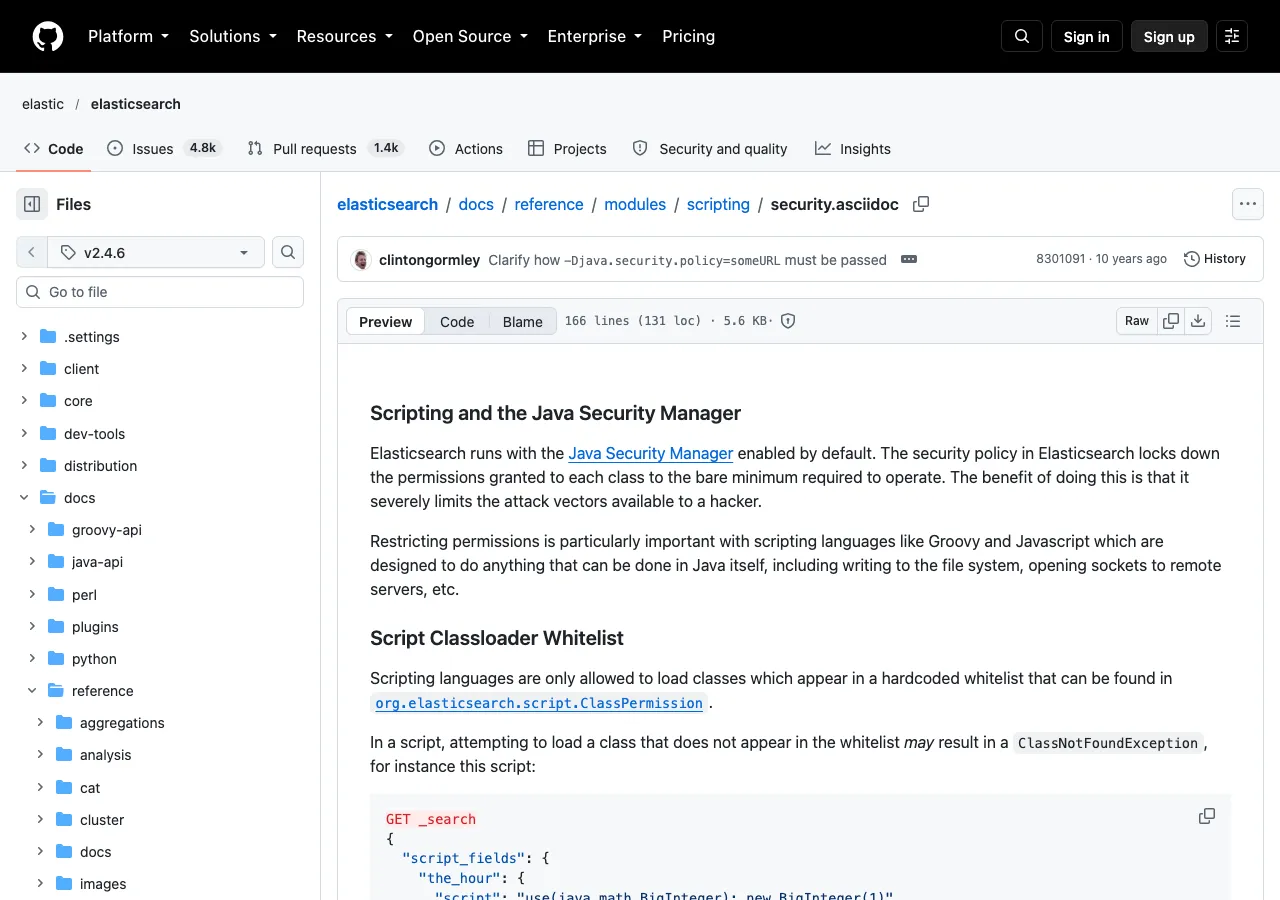Image resolution: width=1280 pixels, height=900 pixels.
Task: Open the Raw file view
Action: 1137,321
